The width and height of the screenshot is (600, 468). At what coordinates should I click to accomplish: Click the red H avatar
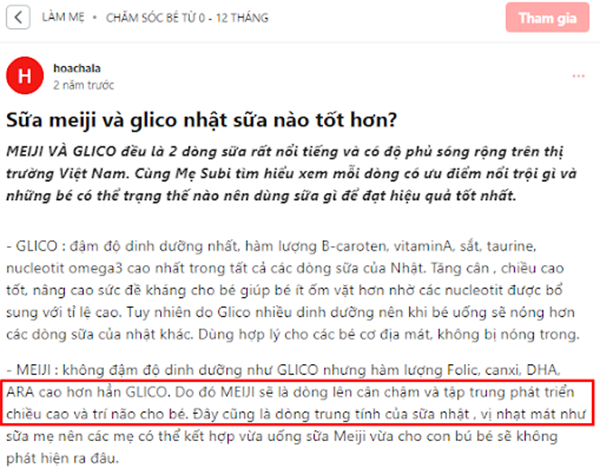coord(25,75)
